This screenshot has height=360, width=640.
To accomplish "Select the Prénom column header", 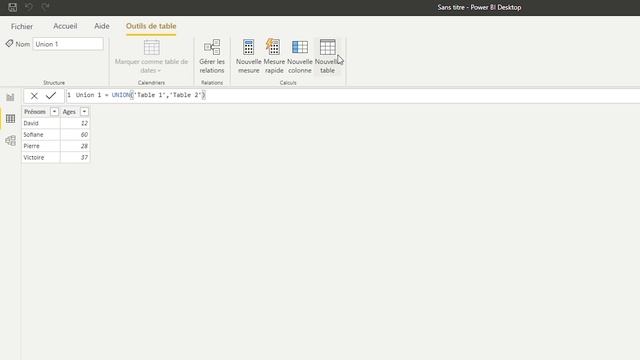I will pyautogui.click(x=35, y=111).
